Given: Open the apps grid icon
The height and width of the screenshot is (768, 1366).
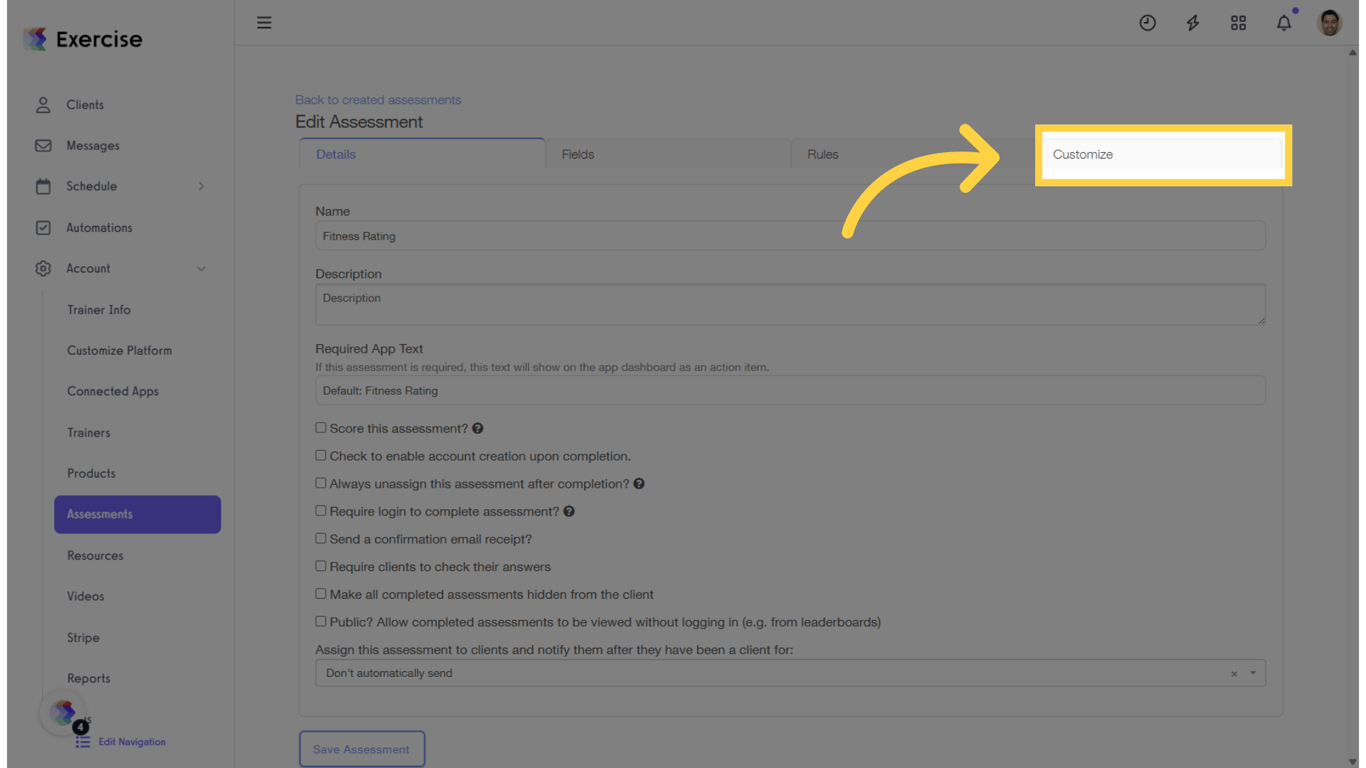Looking at the screenshot, I should tap(1238, 22).
